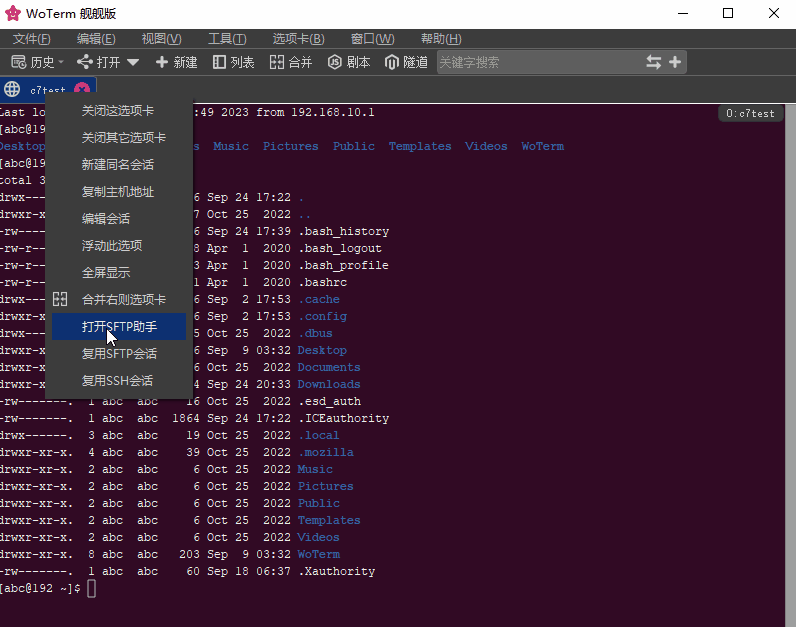Open the 窗口(W) menu
The image size is (796, 627).
(x=372, y=39)
